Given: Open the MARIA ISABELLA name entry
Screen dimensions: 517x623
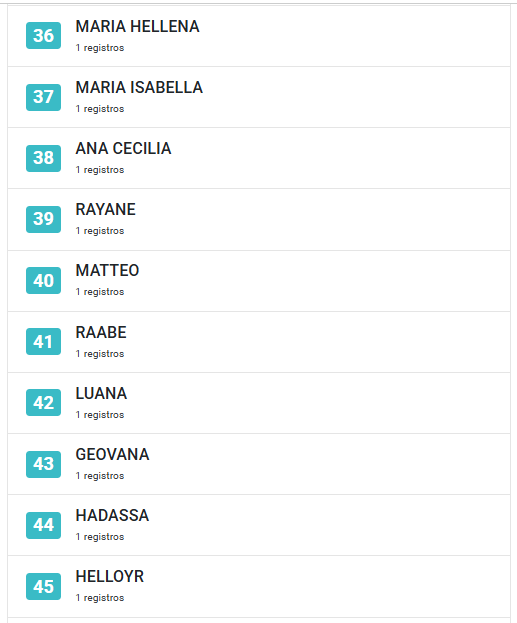Looking at the screenshot, I should click(139, 87).
